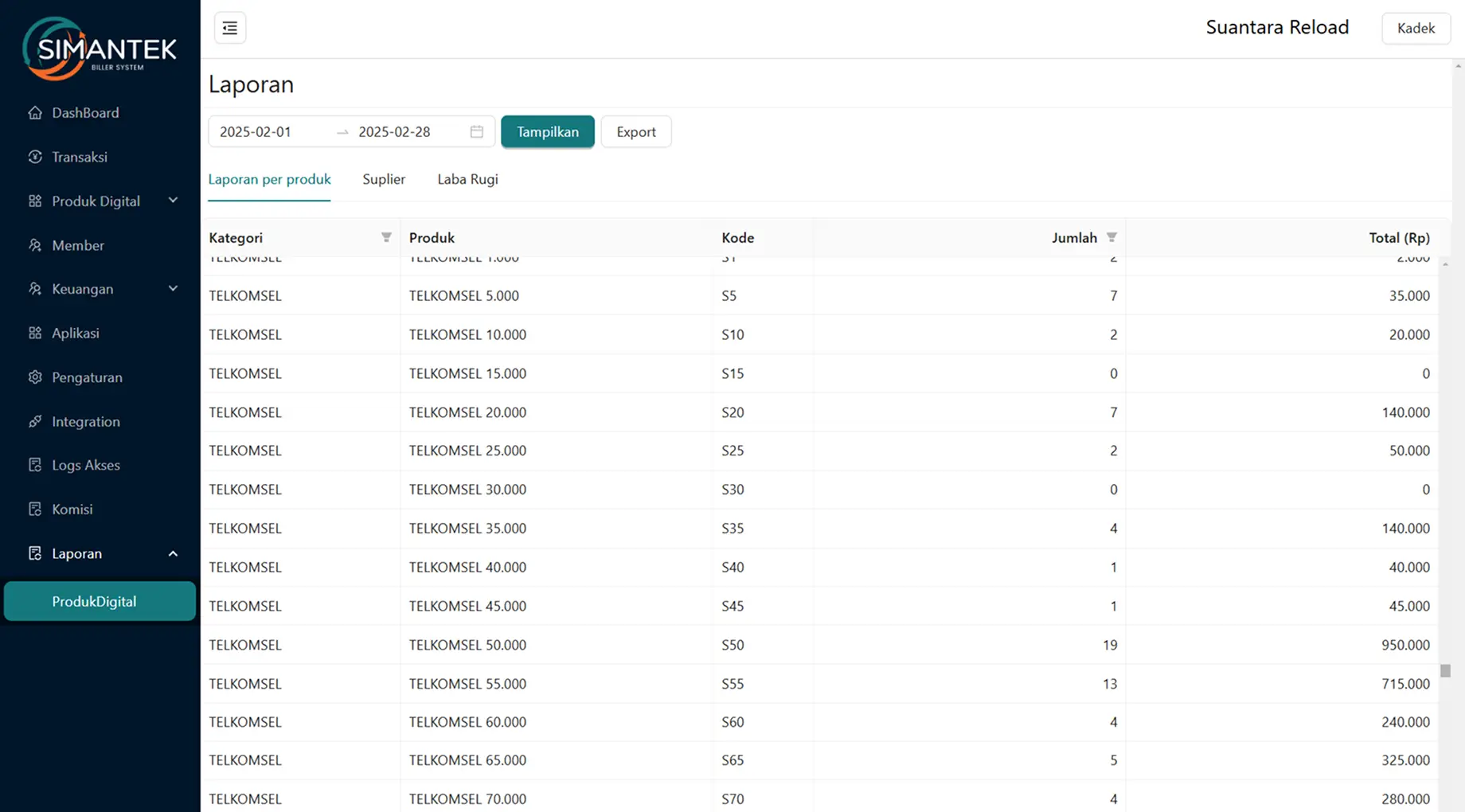The image size is (1465, 812).
Task: Click the SIMANTEK logo
Action: [100, 49]
